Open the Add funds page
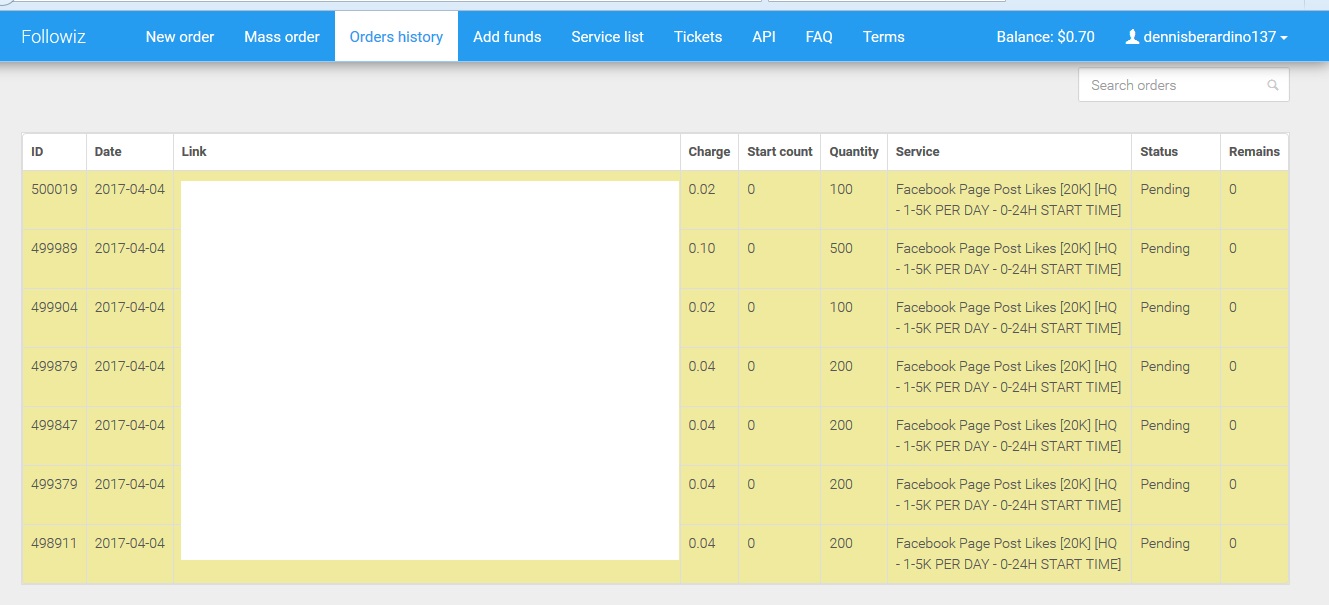 pos(507,37)
